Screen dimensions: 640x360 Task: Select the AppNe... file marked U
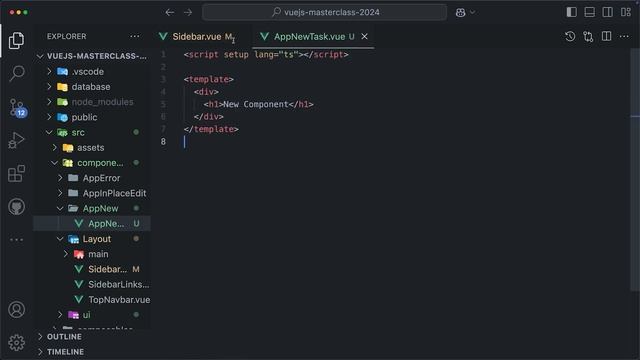[x=92, y=223]
